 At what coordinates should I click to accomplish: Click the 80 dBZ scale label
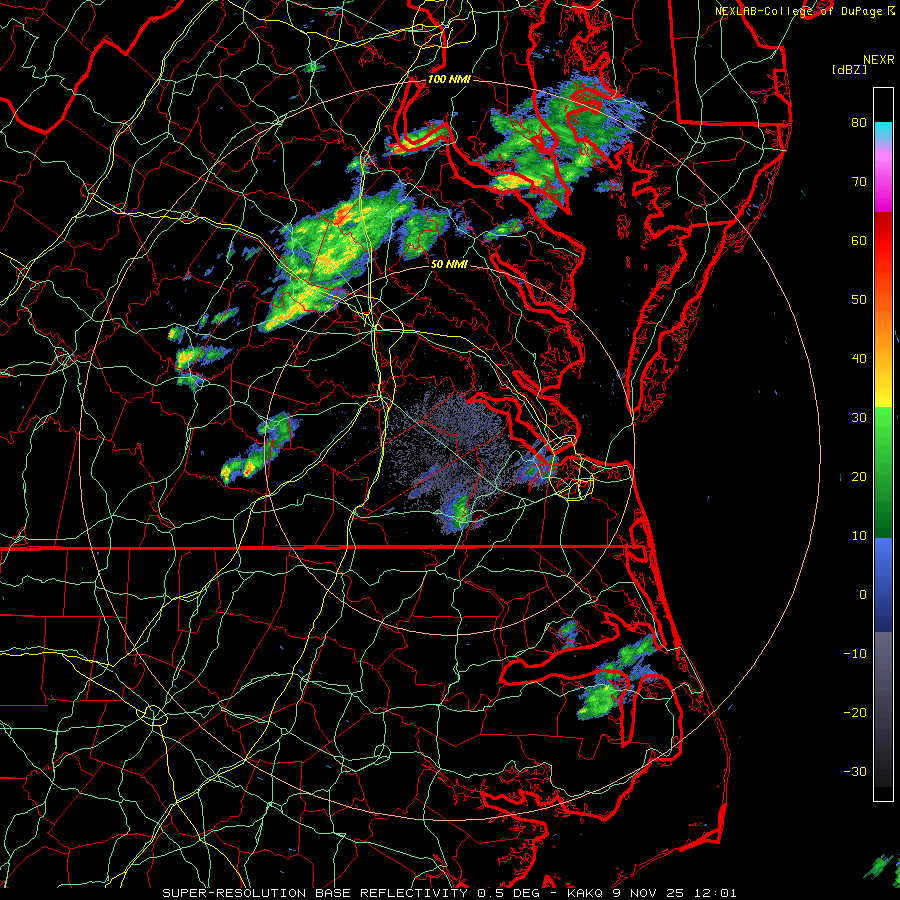(859, 122)
